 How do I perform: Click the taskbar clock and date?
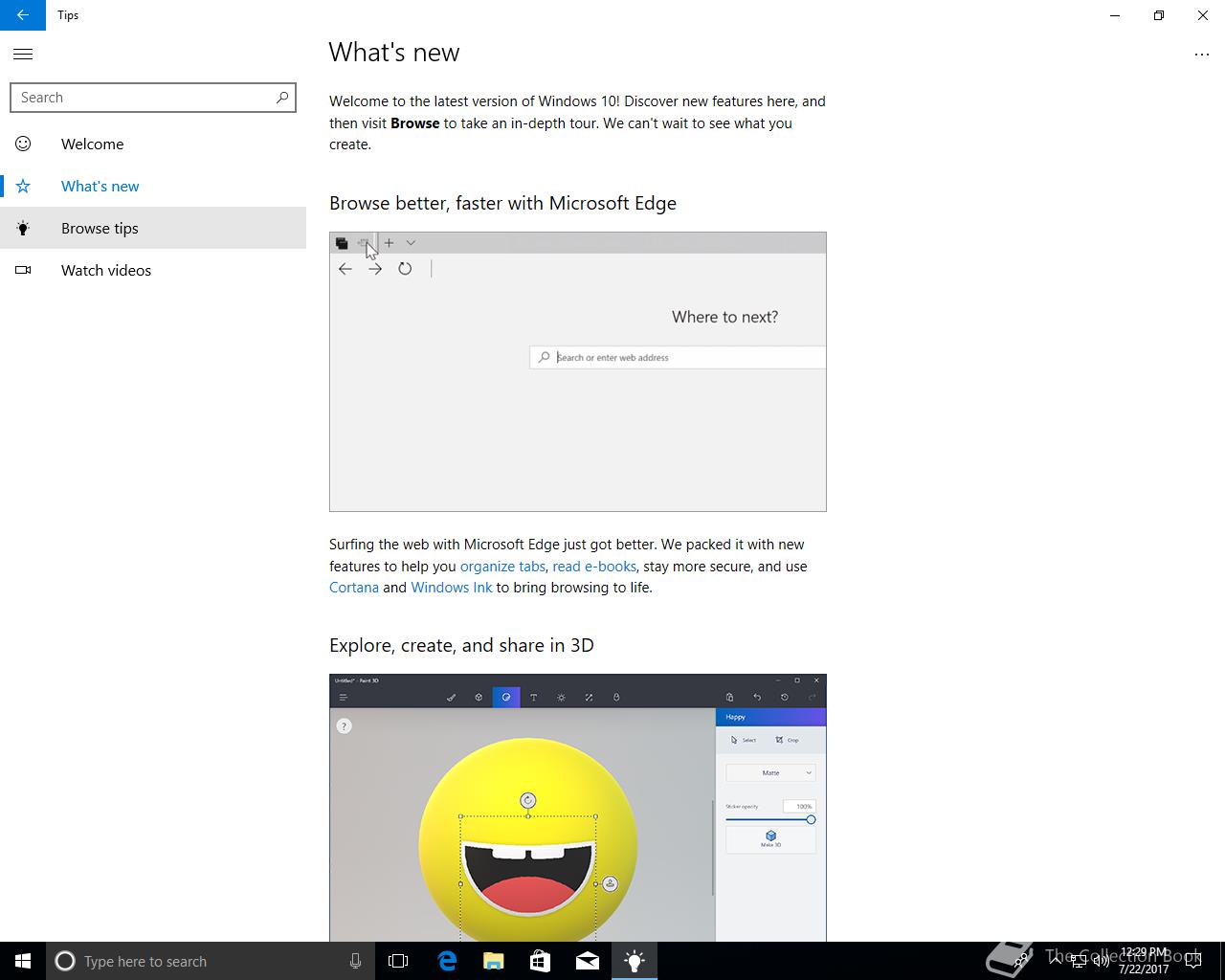[x=1144, y=961]
